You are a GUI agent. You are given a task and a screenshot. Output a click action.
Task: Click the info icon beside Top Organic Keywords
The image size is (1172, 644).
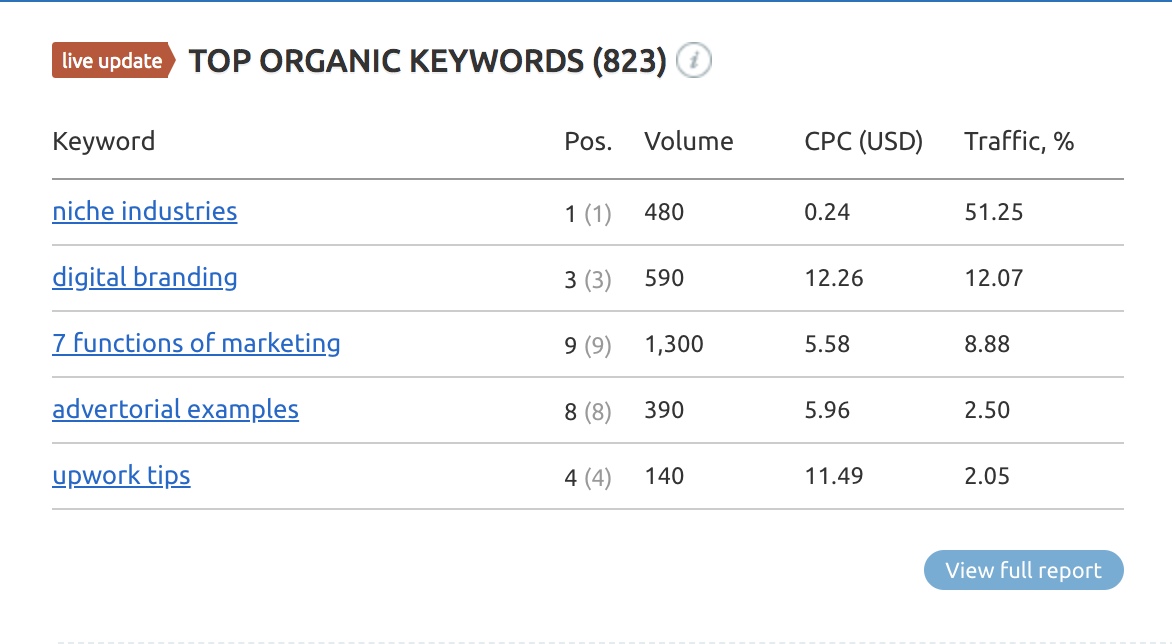[694, 61]
